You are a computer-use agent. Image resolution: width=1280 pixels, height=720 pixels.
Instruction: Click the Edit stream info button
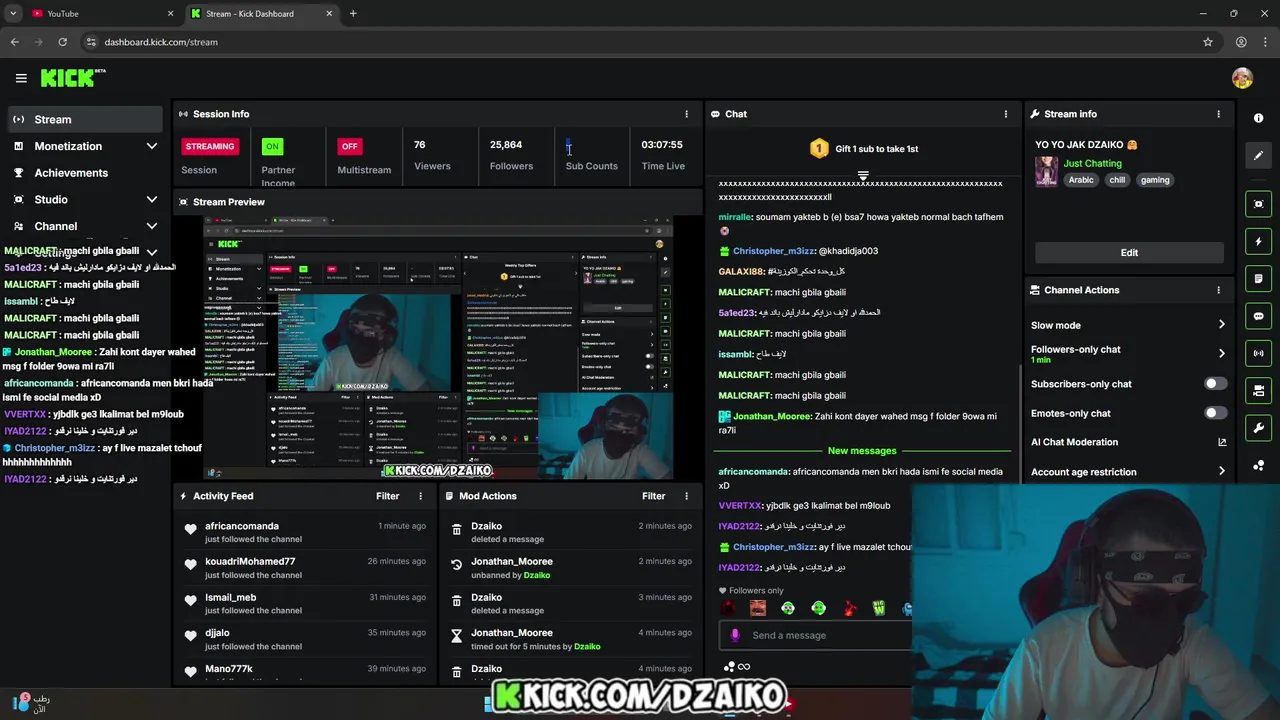pos(1129,252)
